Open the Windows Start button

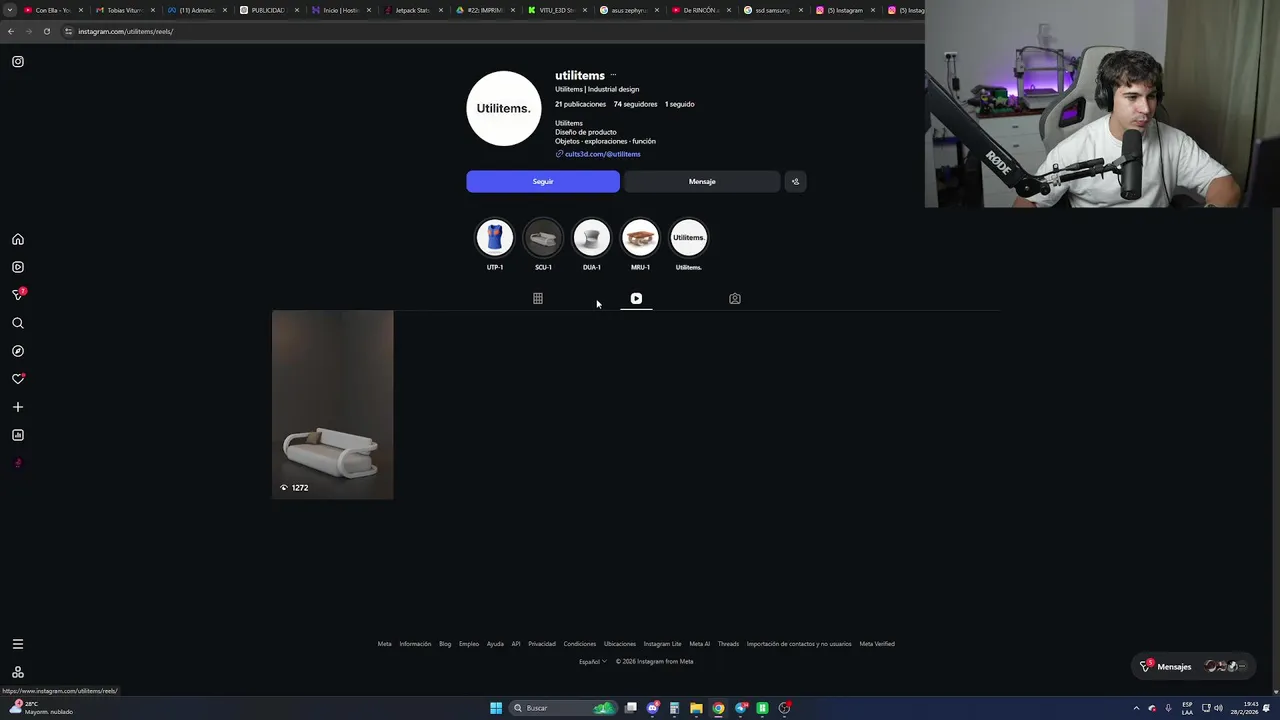click(496, 708)
